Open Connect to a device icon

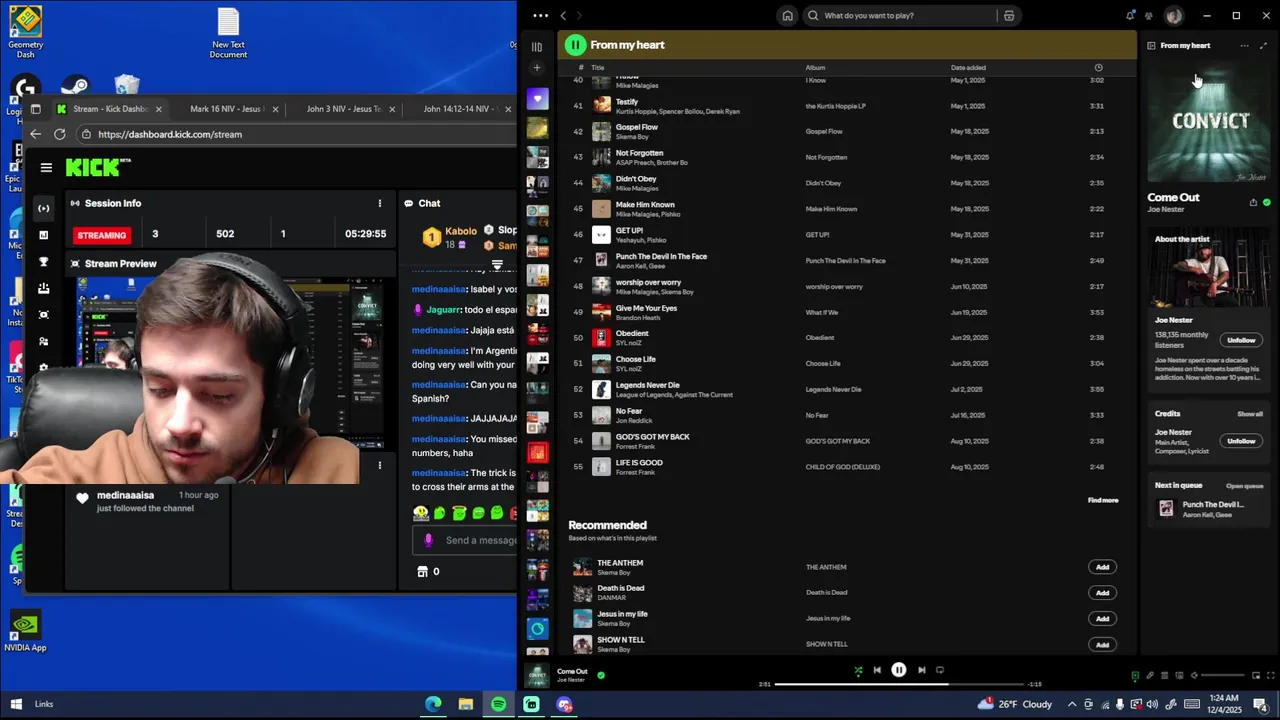point(1179,675)
